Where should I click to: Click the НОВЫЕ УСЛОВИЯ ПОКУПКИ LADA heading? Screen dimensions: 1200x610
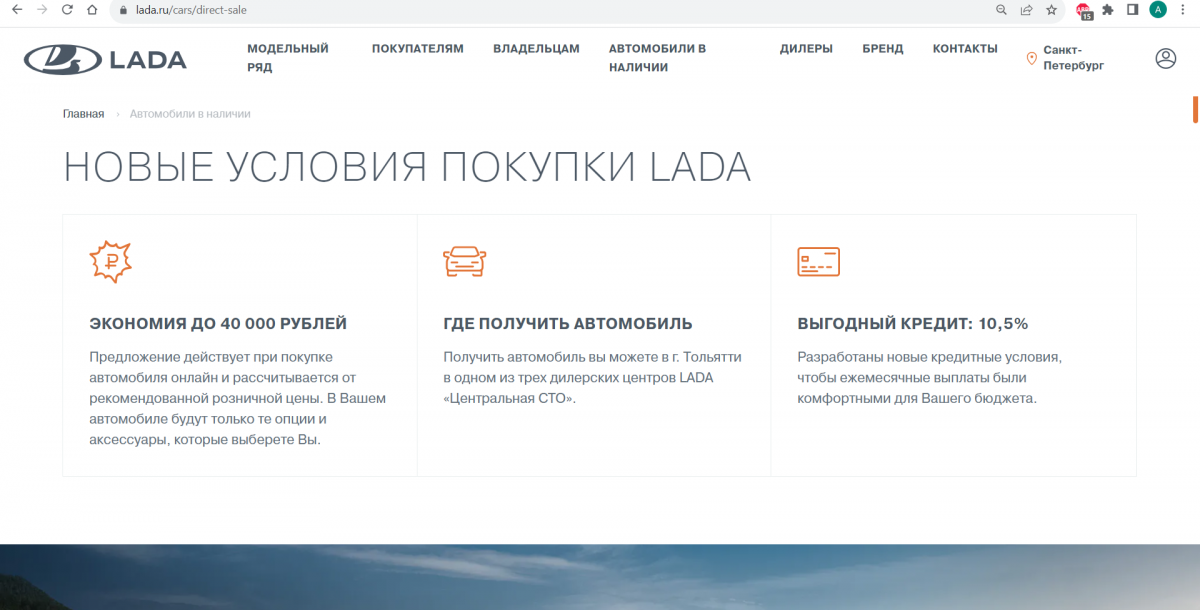(407, 167)
